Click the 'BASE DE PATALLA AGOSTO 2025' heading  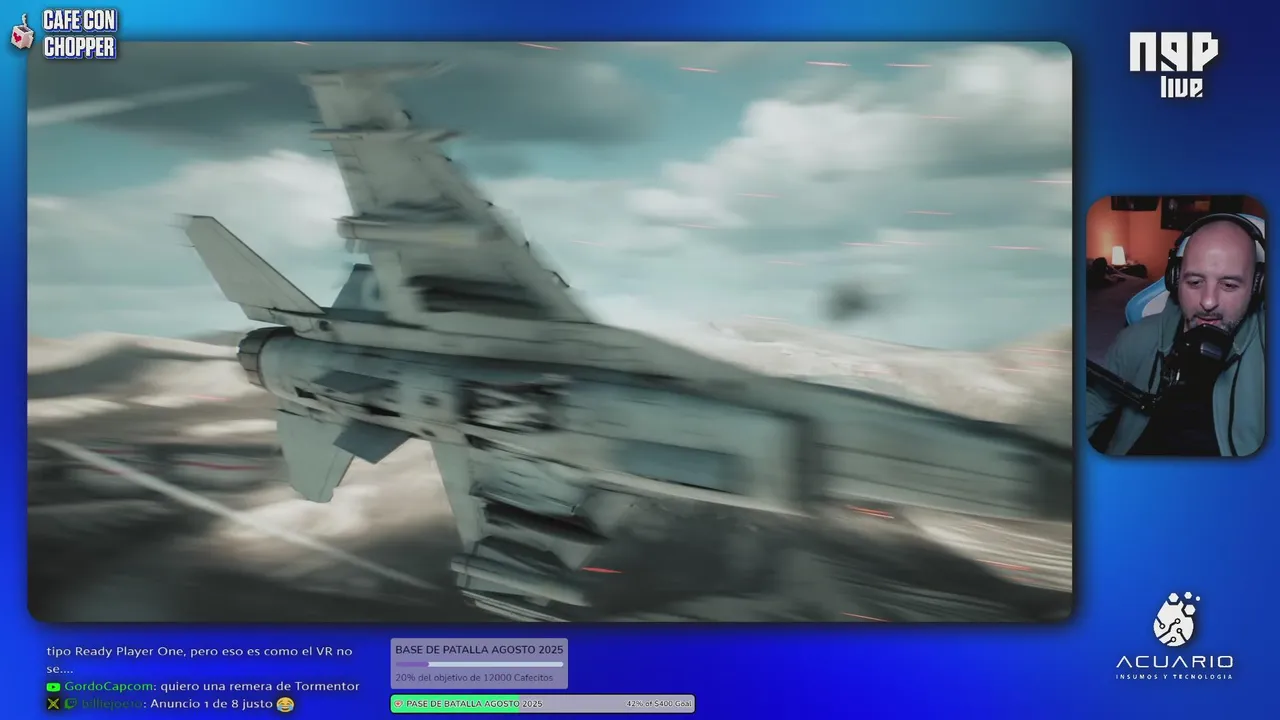tap(479, 650)
